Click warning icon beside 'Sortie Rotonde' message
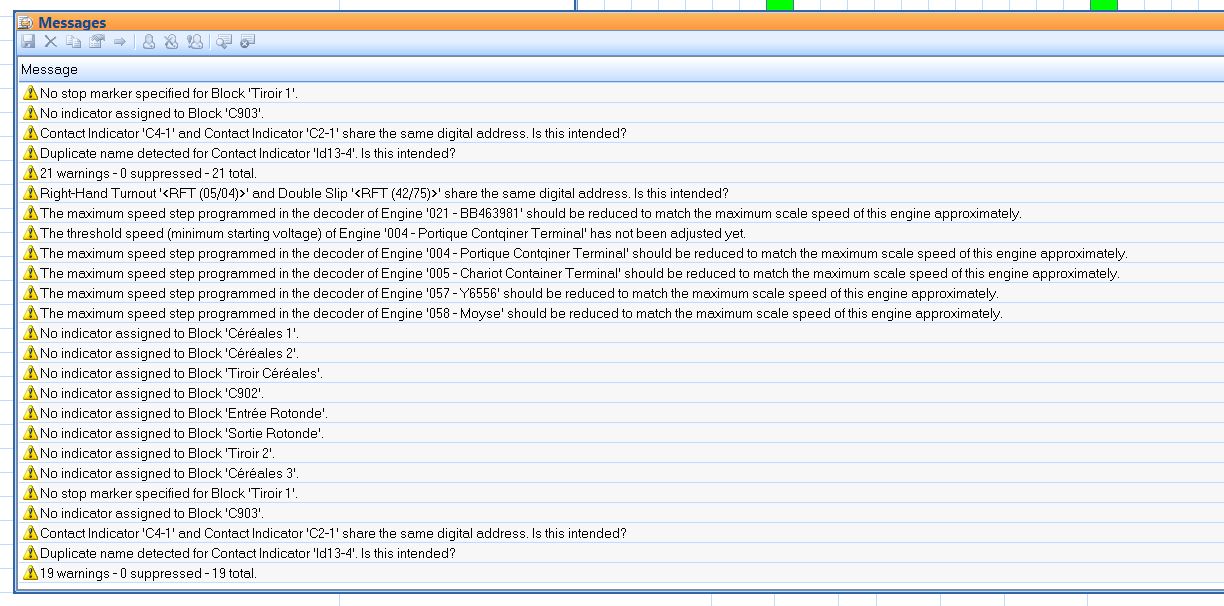The height and width of the screenshot is (606, 1224). 30,433
